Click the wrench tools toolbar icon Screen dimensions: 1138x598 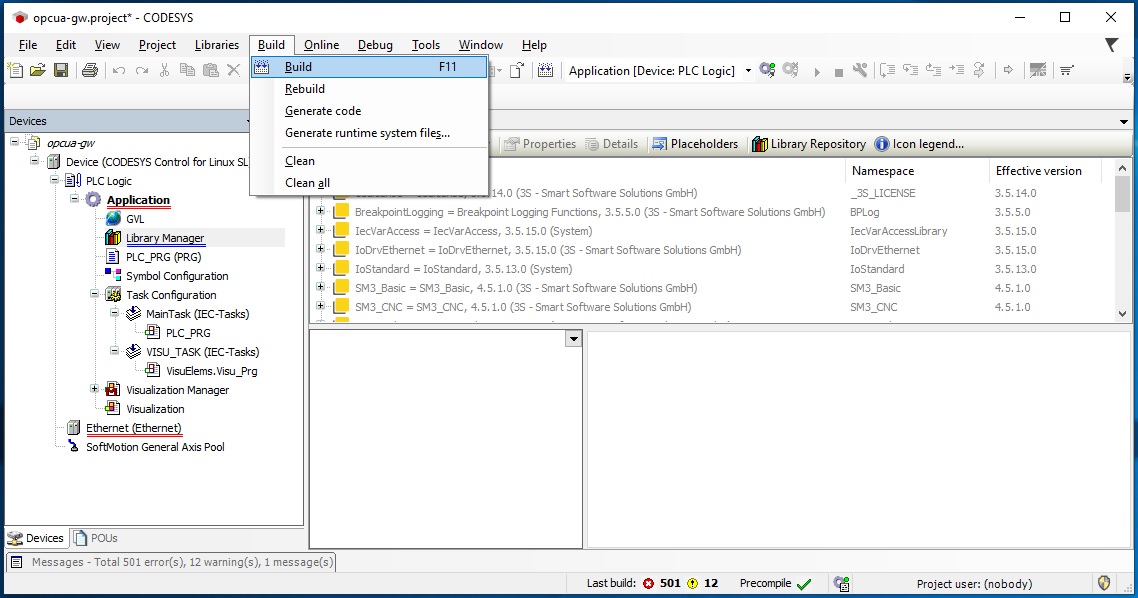click(x=860, y=70)
